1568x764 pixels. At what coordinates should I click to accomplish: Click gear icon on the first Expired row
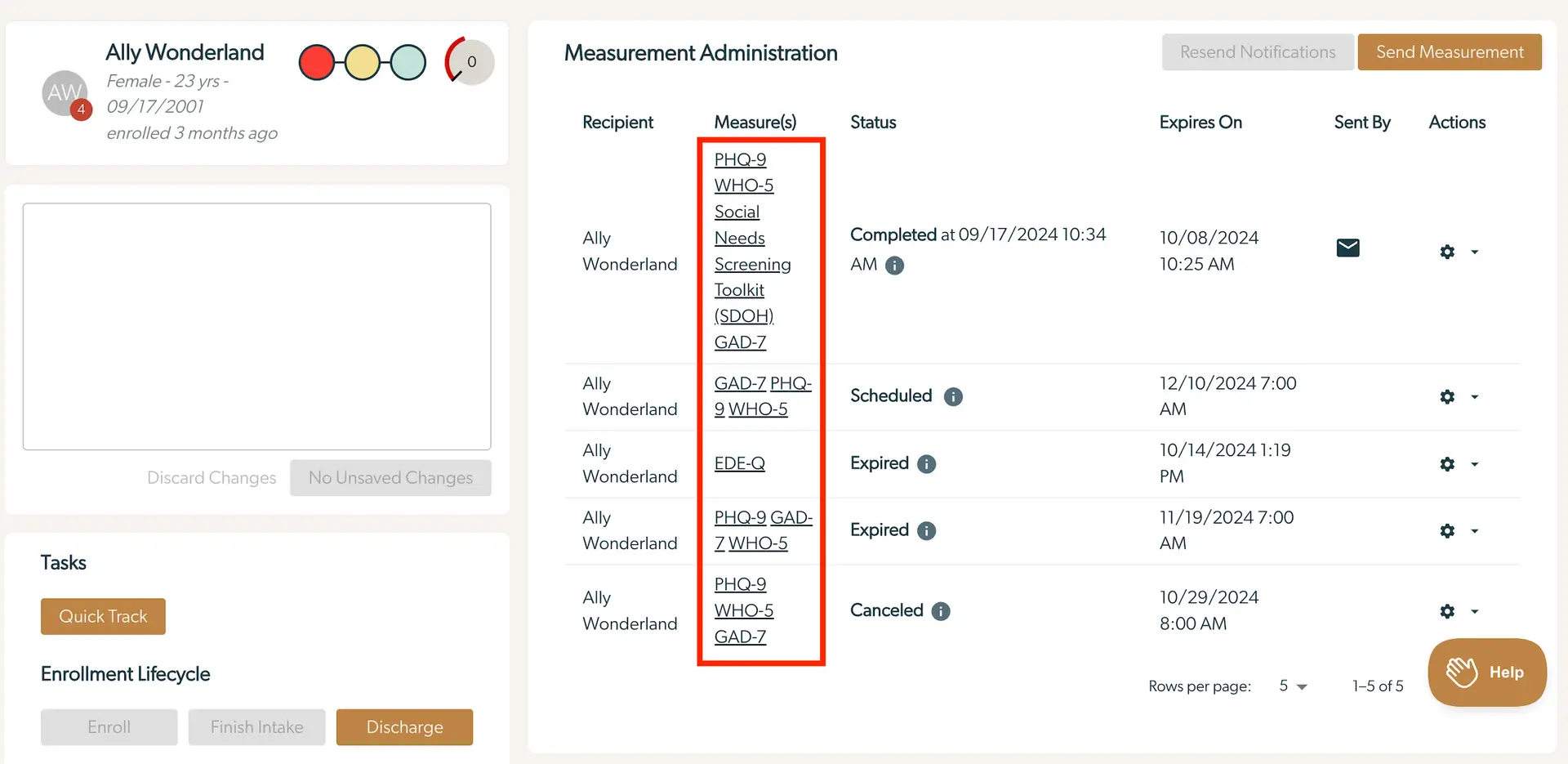[x=1446, y=463]
